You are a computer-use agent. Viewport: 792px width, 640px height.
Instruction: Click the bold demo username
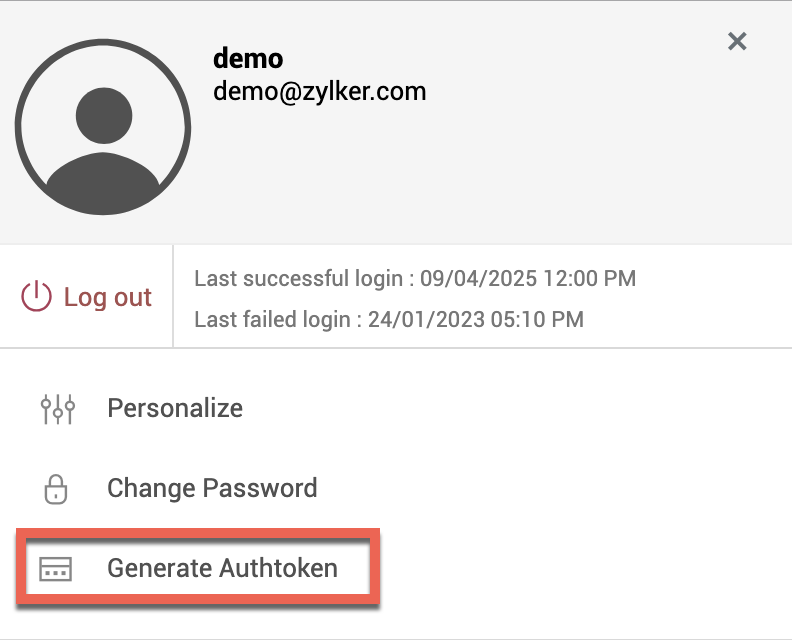coord(248,59)
